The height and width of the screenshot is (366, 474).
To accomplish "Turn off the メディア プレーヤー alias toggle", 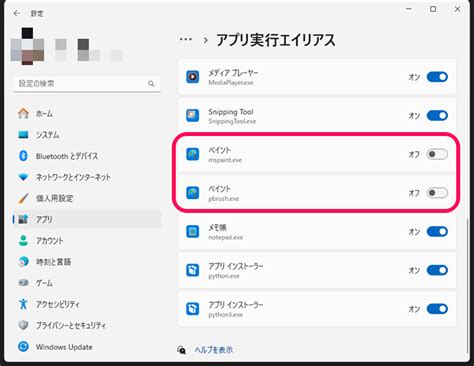I will point(437,77).
